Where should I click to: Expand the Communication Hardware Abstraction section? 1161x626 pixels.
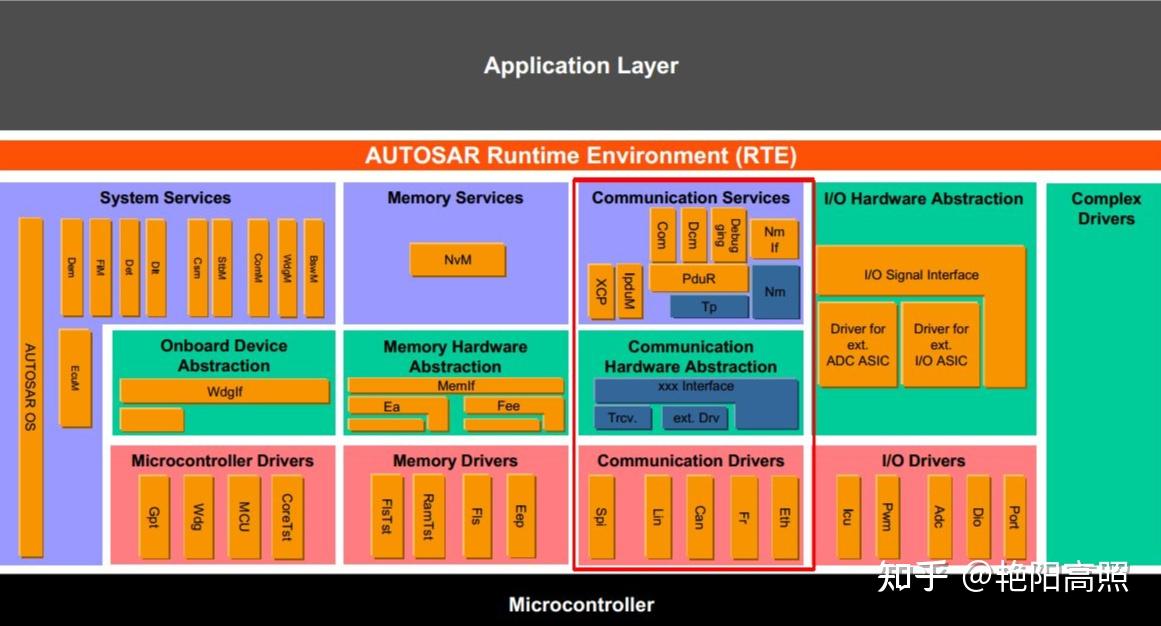tap(690, 355)
